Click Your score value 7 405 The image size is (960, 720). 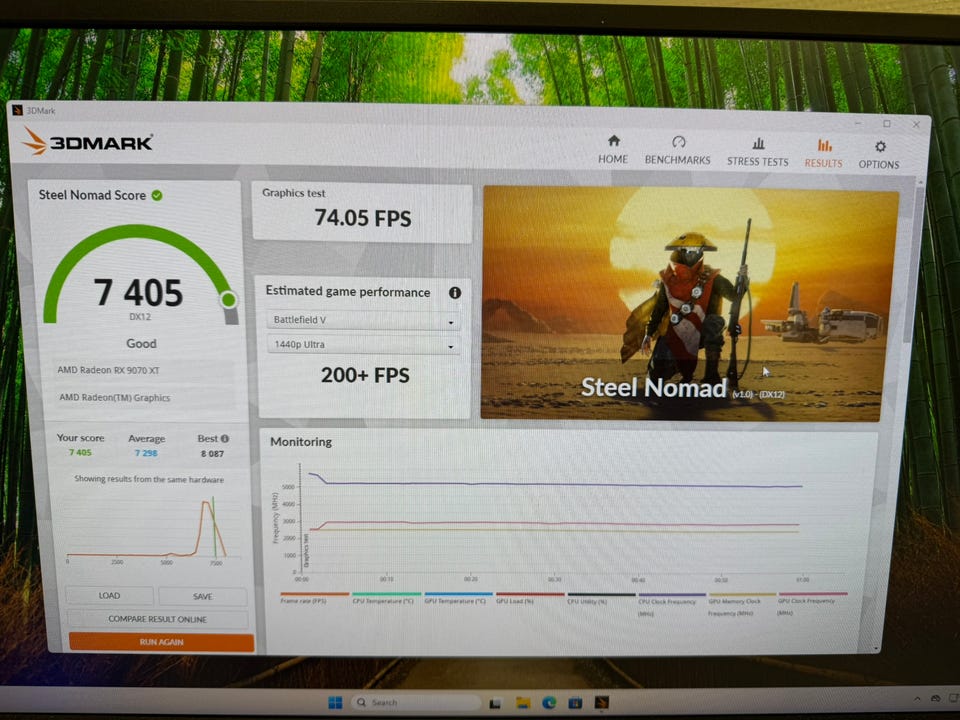[80, 452]
